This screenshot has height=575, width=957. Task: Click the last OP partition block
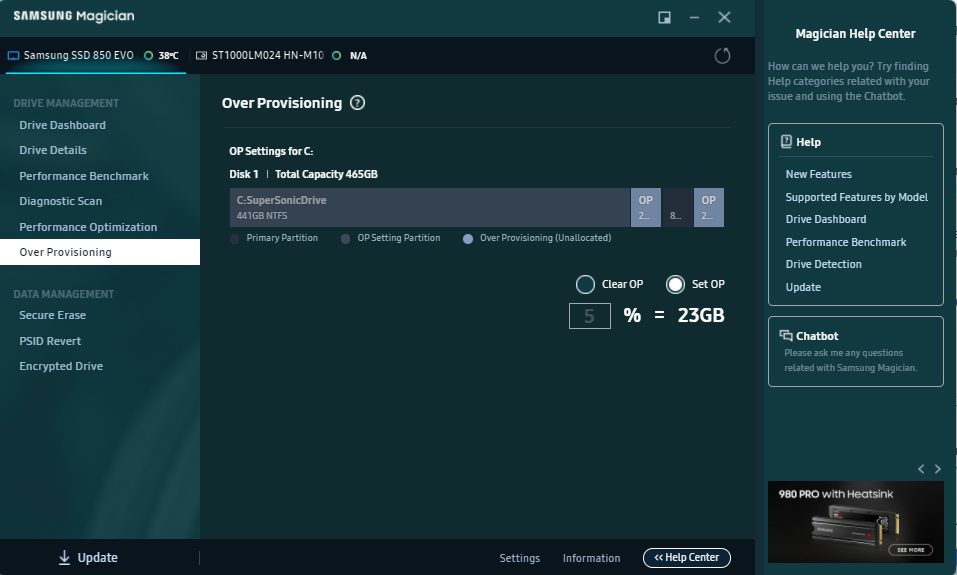click(x=709, y=208)
